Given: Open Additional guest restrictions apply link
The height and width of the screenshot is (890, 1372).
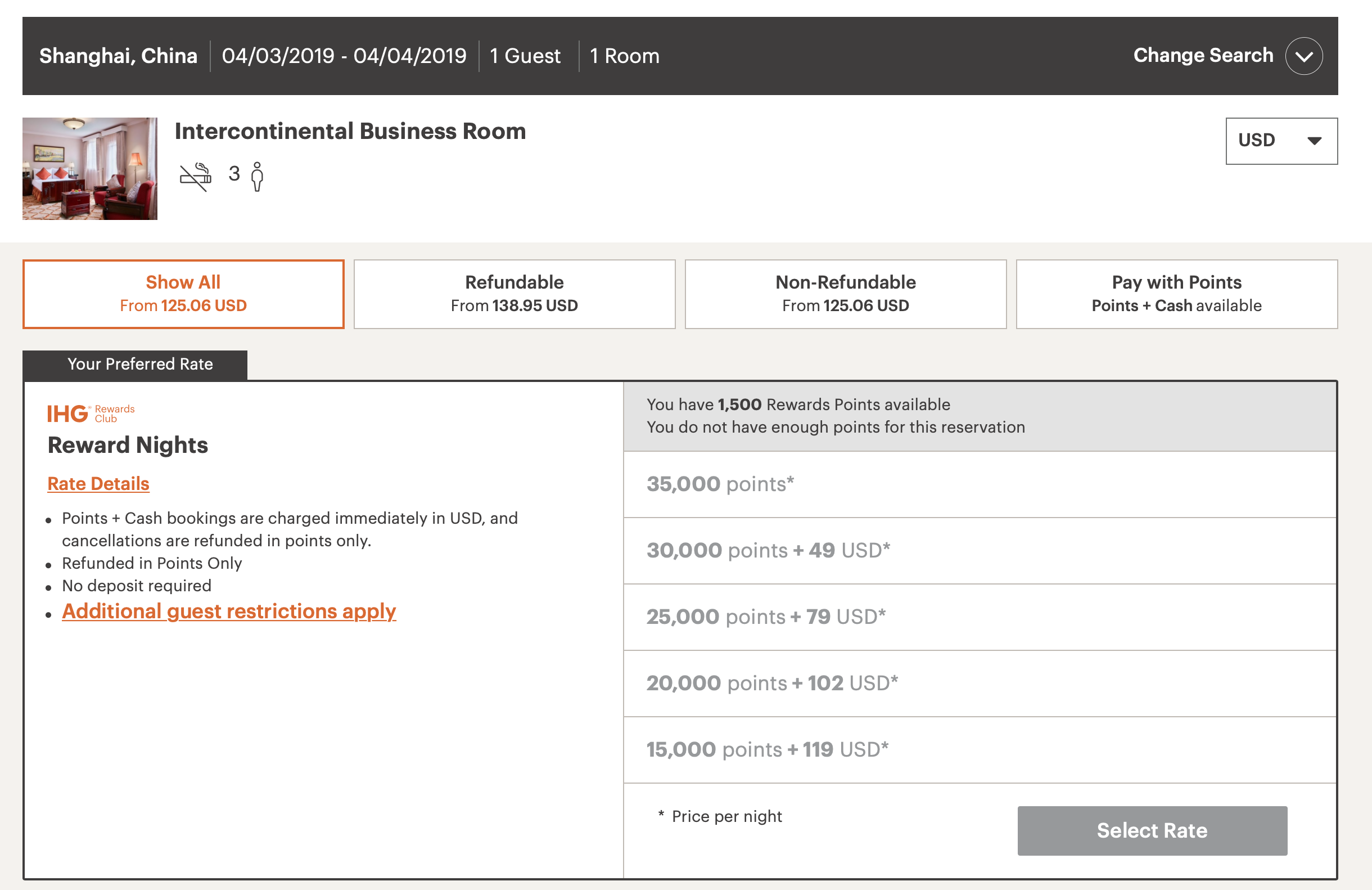Looking at the screenshot, I should 229,612.
